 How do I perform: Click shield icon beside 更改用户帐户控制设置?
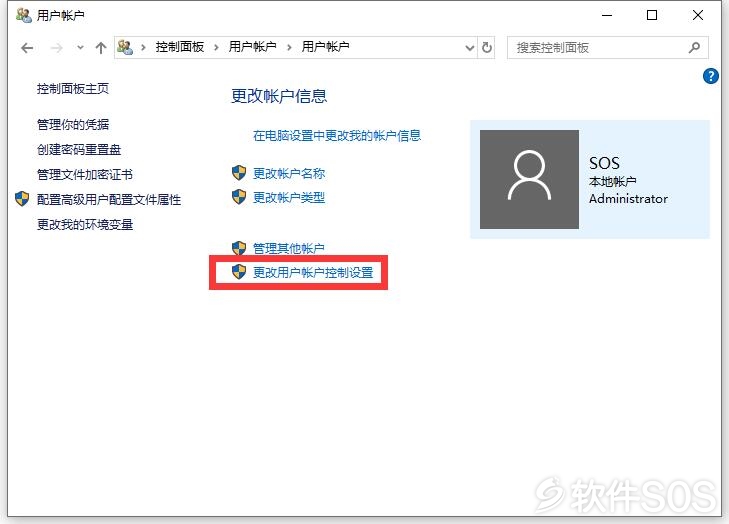click(x=239, y=272)
